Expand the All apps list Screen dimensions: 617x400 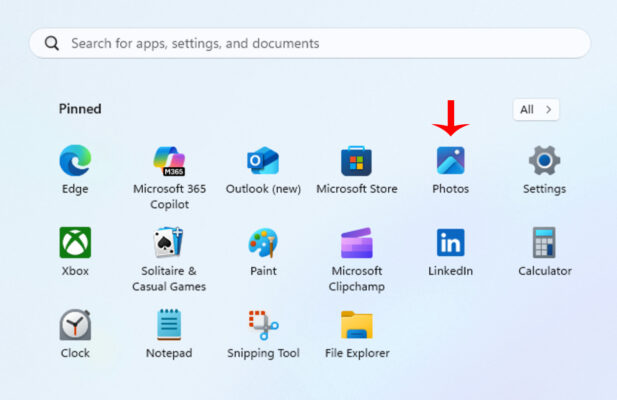click(535, 110)
